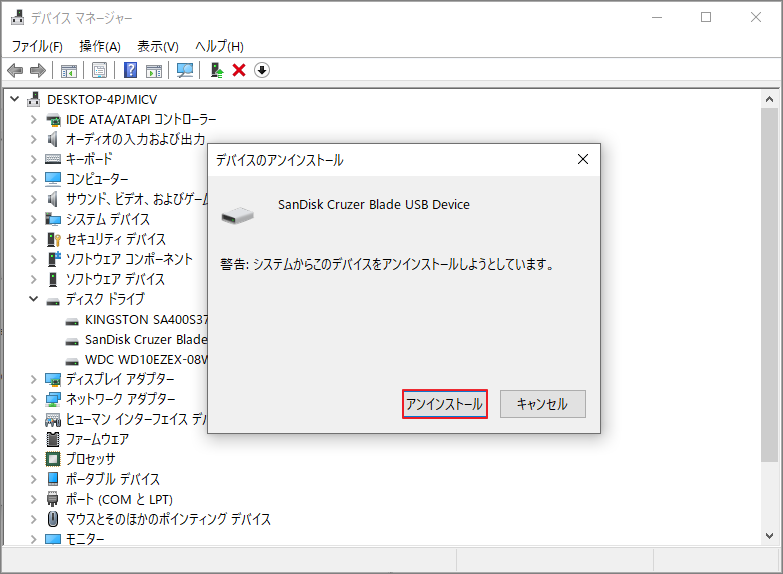Click the プロセッサ icon
This screenshot has width=783, height=574.
(53, 459)
